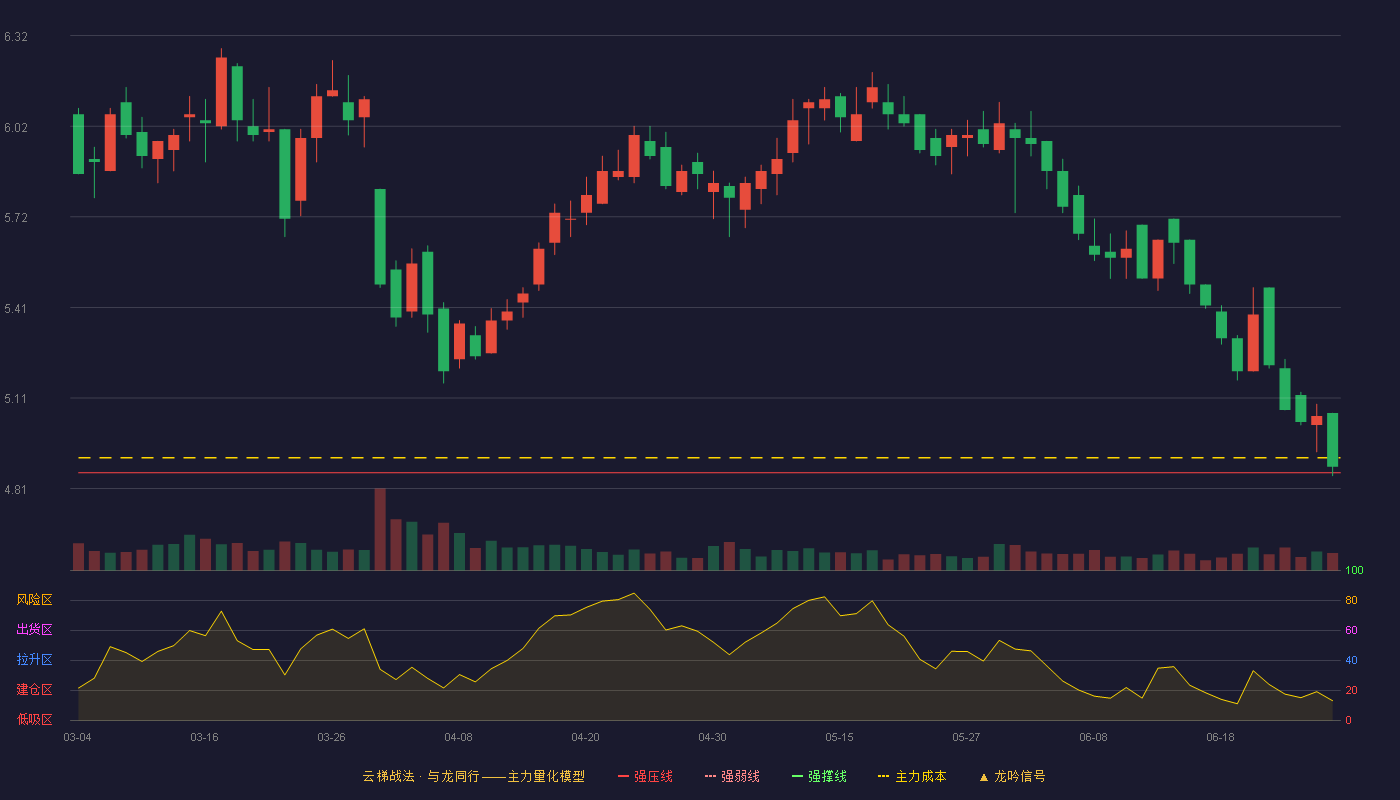Click the 5.72 price axis label
This screenshot has width=1400, height=800.
pyautogui.click(x=16, y=217)
